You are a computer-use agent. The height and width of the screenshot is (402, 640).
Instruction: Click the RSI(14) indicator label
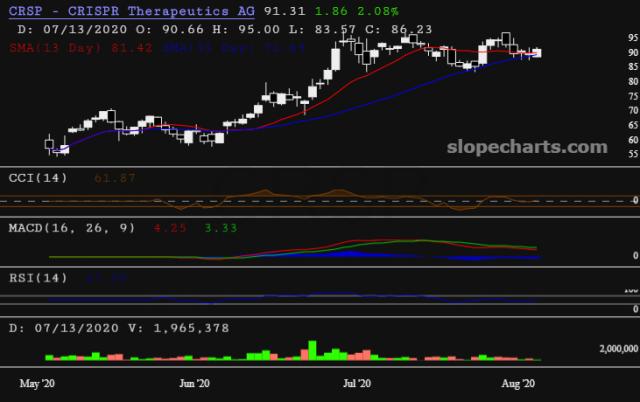(x=32, y=276)
